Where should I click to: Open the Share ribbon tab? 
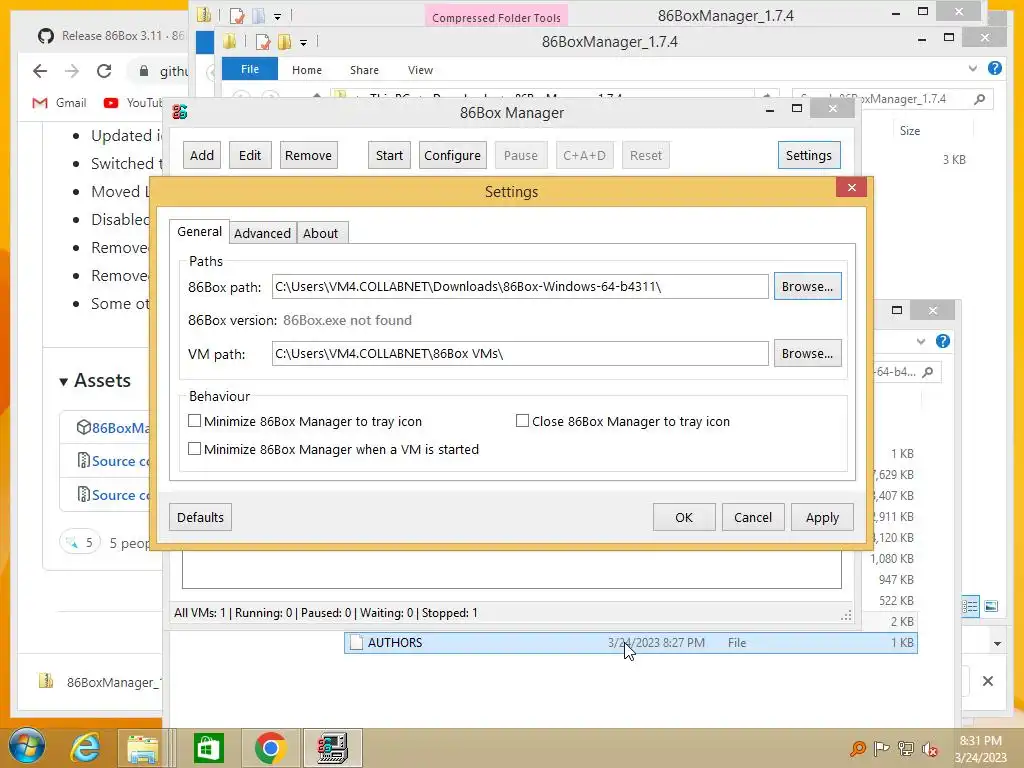364,70
